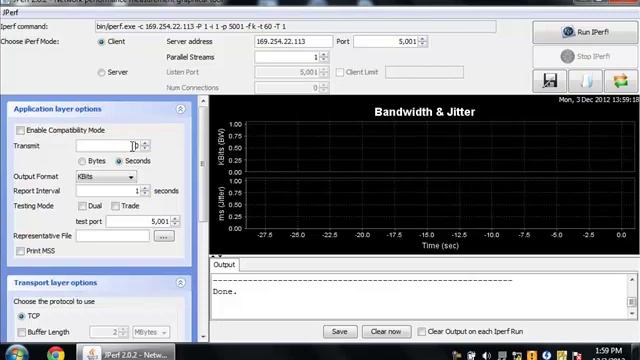The height and width of the screenshot is (360, 640).
Task: Click the Buffer Length stepper arrows
Action: (x=123, y=332)
